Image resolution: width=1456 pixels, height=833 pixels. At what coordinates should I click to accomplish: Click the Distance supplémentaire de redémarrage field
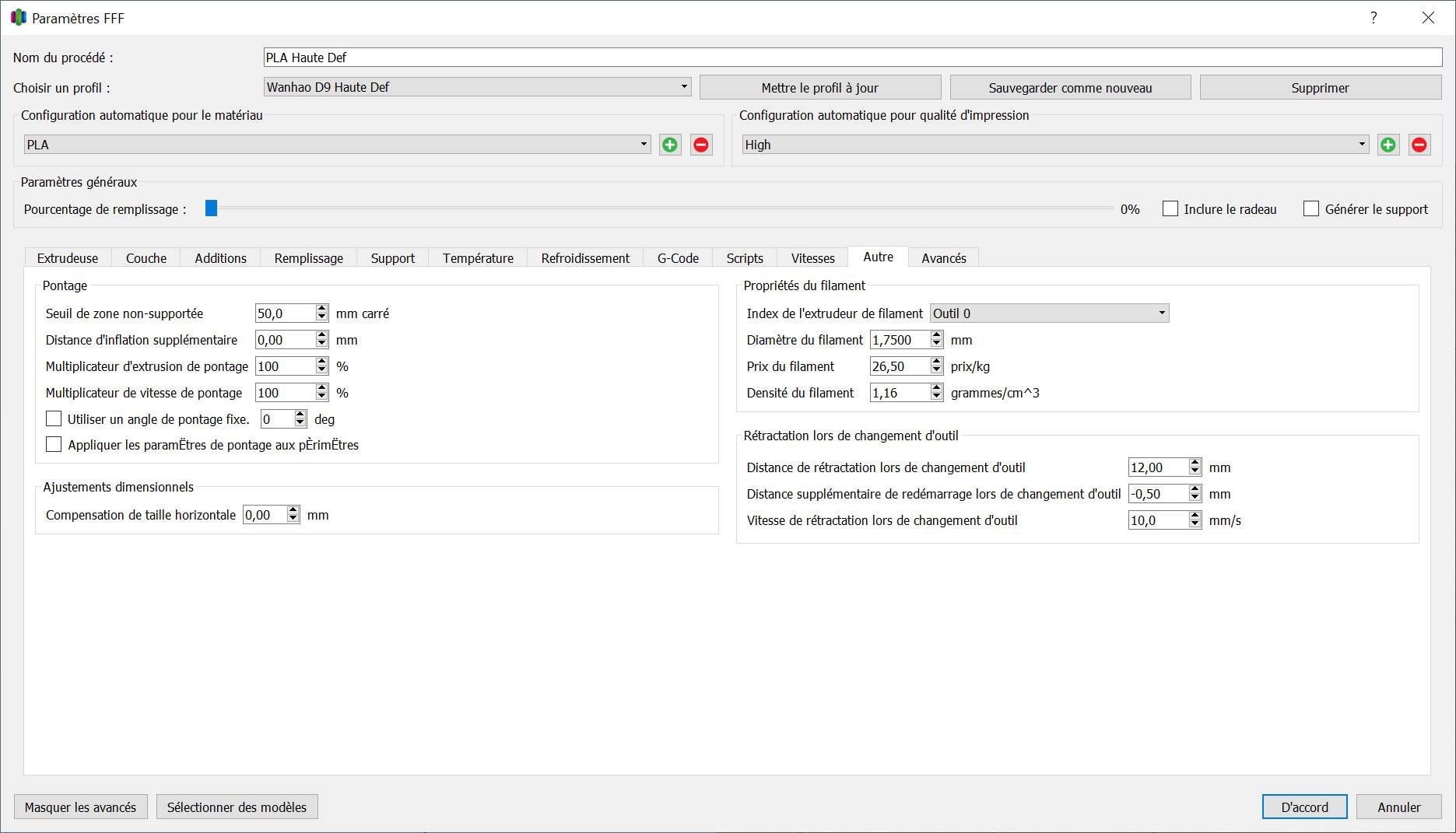pyautogui.click(x=1158, y=494)
